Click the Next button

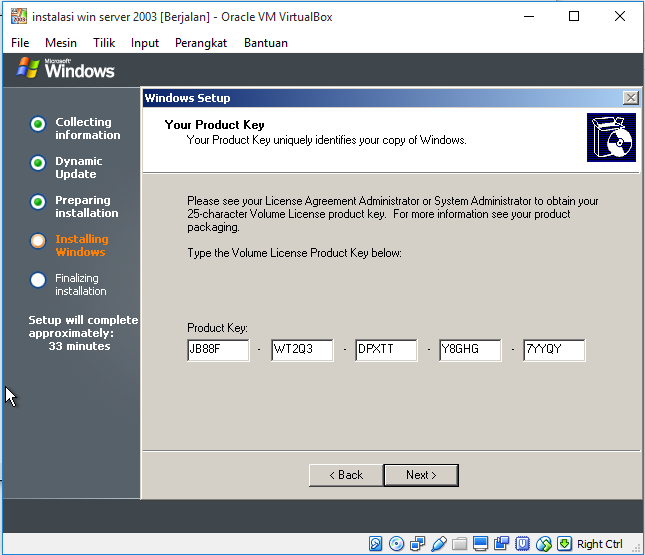click(x=421, y=475)
